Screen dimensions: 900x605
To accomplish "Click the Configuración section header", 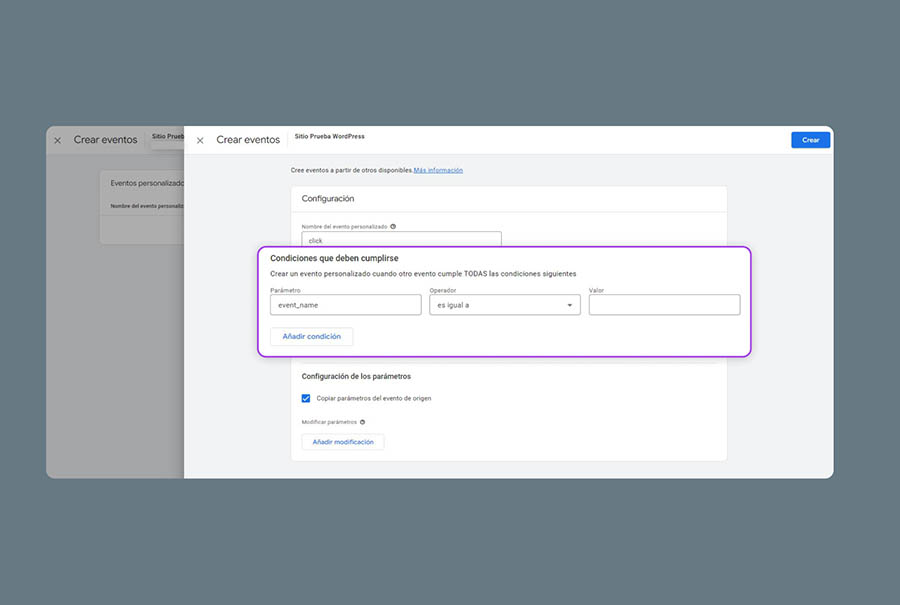I will (328, 199).
